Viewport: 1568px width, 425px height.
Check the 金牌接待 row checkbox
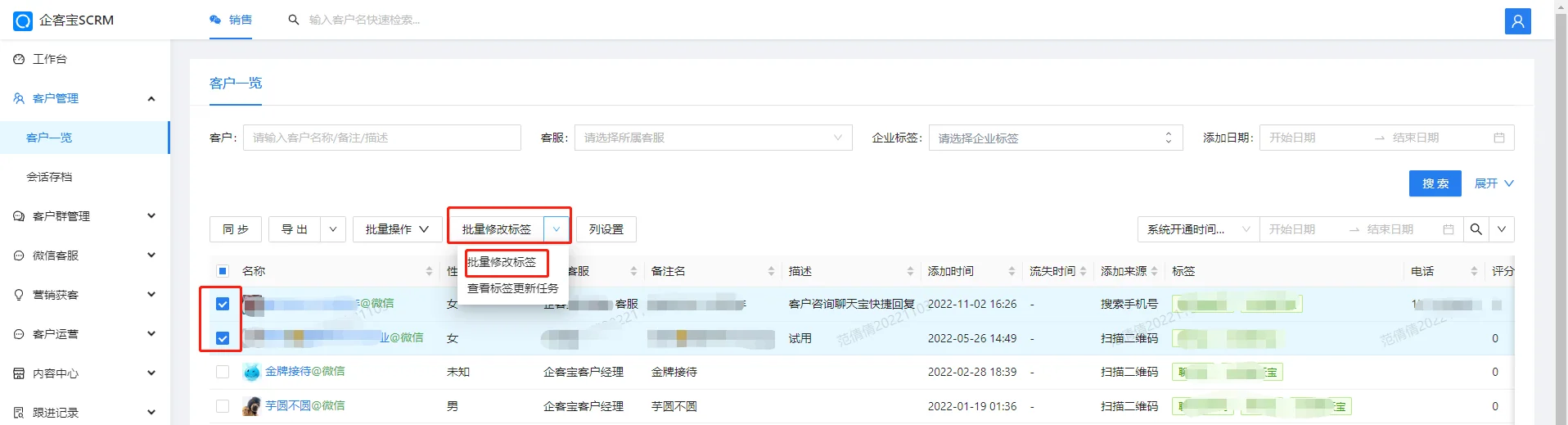pyautogui.click(x=223, y=372)
